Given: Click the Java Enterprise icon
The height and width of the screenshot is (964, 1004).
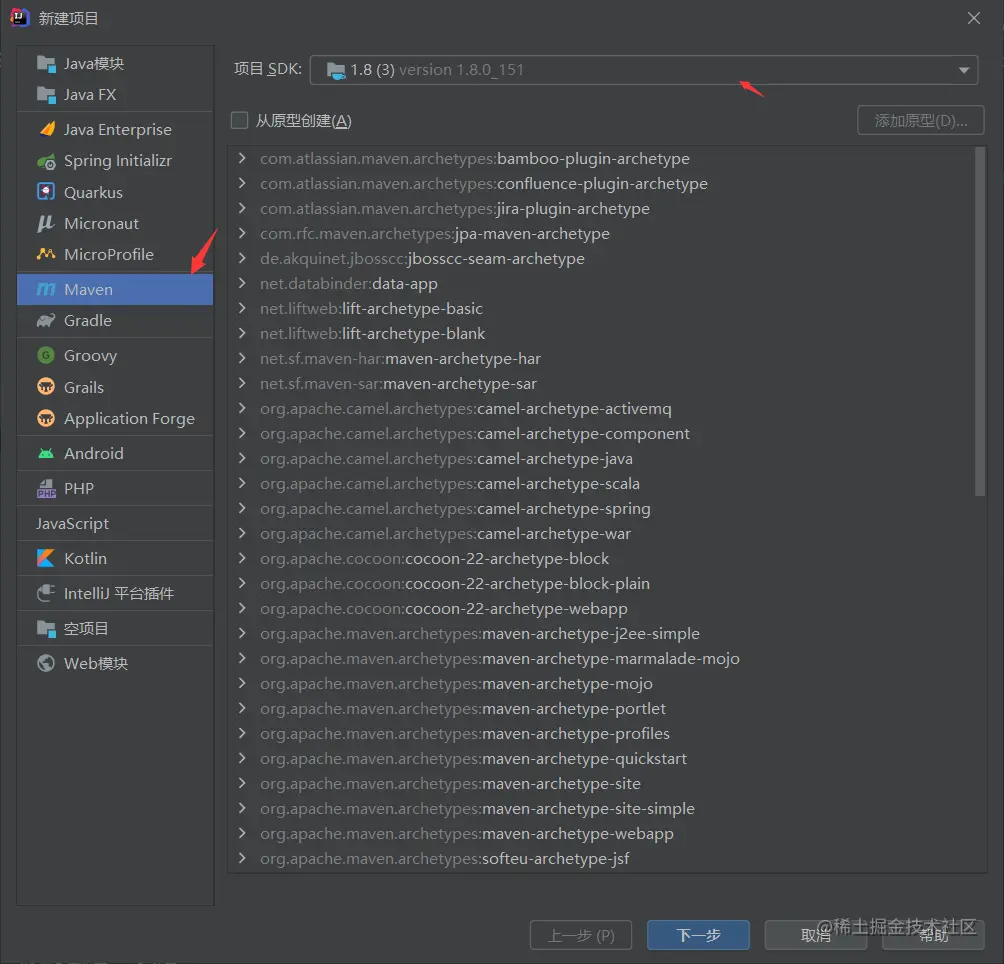Looking at the screenshot, I should pos(47,129).
